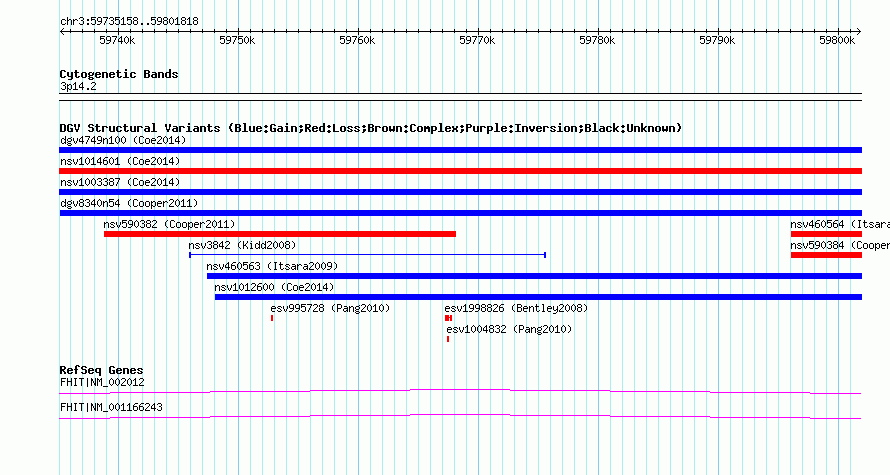
Task: Click the nsv3842 (Kidd2008) label
Action: coord(242,245)
